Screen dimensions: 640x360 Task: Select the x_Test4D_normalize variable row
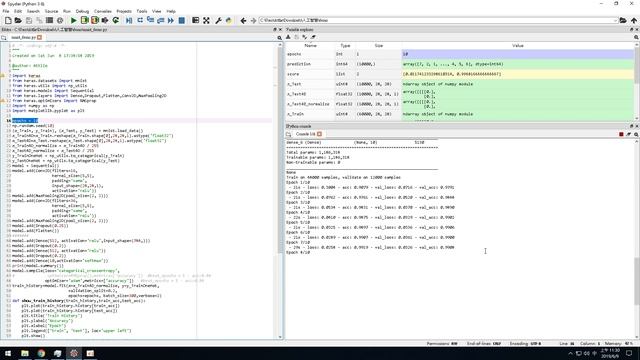[x=460, y=104]
